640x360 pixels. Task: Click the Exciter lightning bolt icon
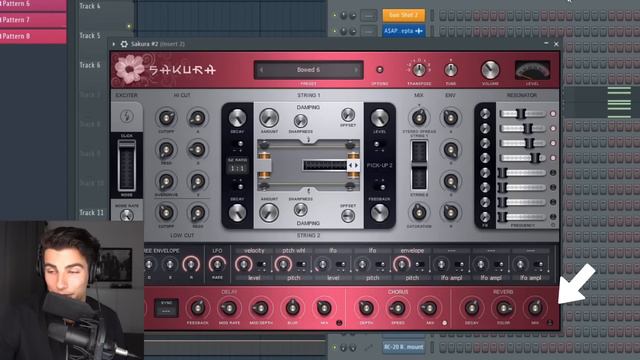127,116
